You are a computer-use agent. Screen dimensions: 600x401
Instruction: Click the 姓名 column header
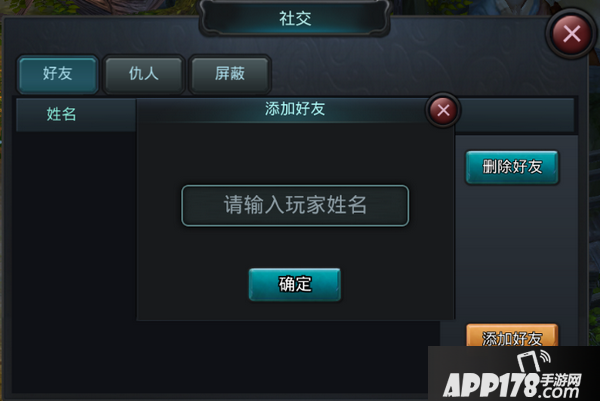[x=61, y=114]
